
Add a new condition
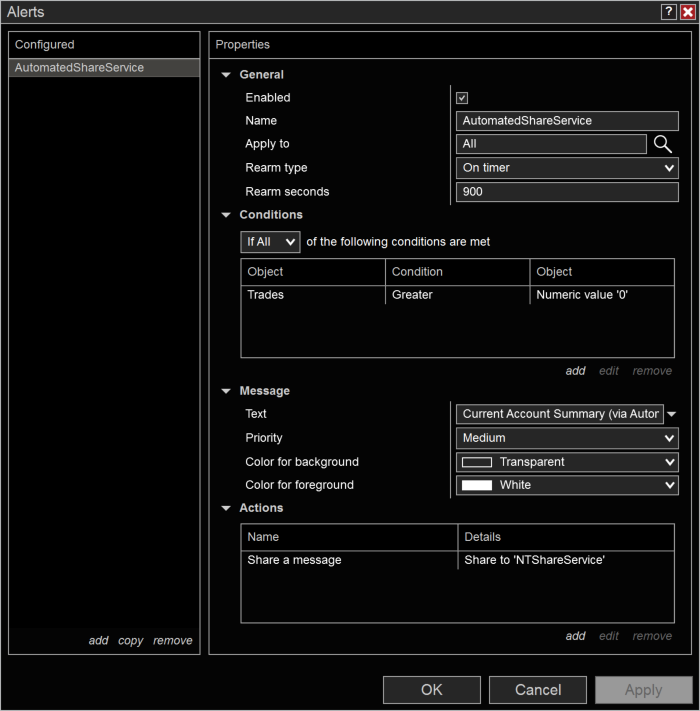pos(575,371)
